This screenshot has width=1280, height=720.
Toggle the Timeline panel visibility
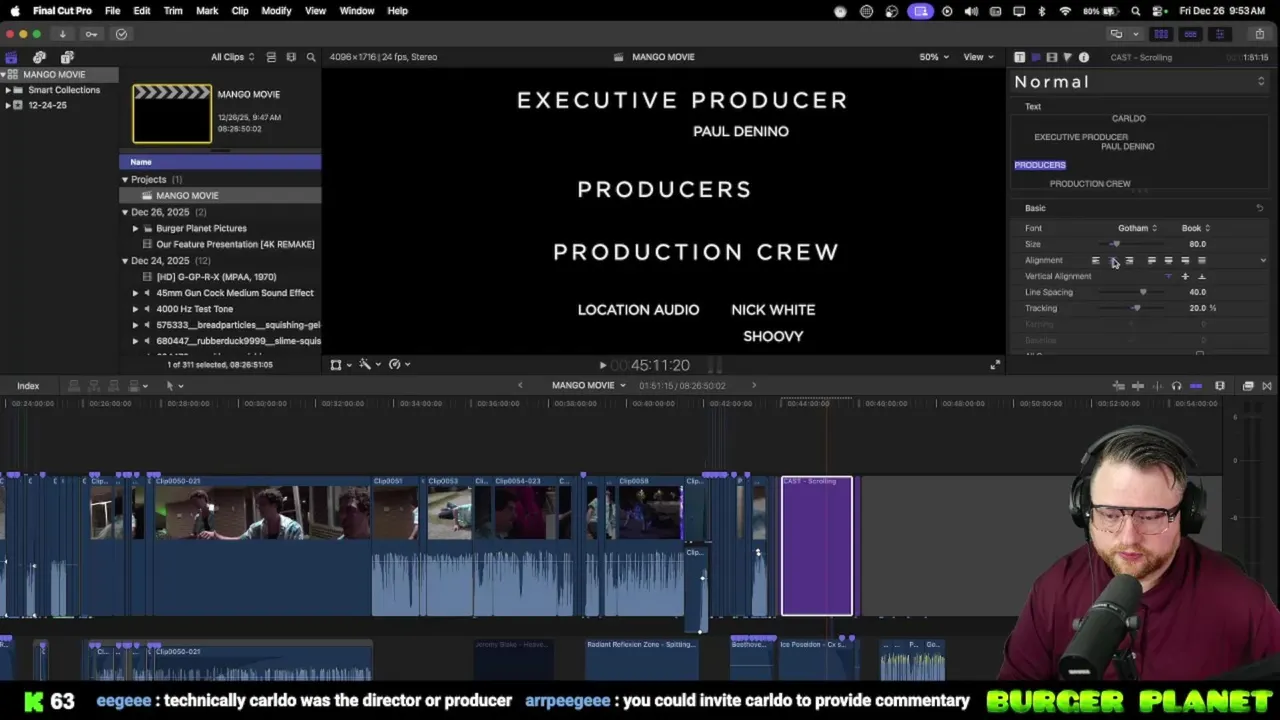coord(1190,34)
